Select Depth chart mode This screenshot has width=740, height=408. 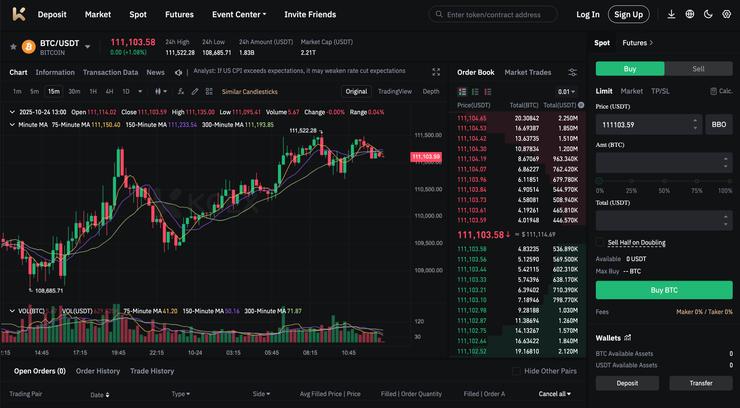pyautogui.click(x=431, y=92)
